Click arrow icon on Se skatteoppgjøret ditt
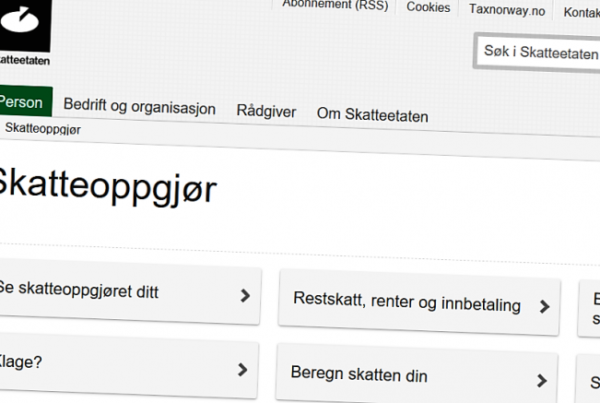600x403 pixels. coord(244,296)
